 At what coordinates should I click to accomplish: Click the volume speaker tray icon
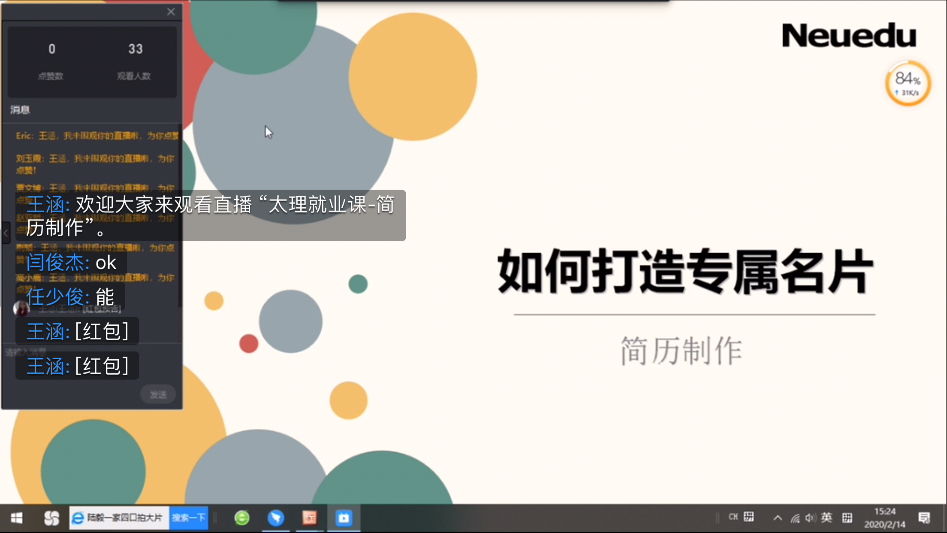tap(810, 518)
